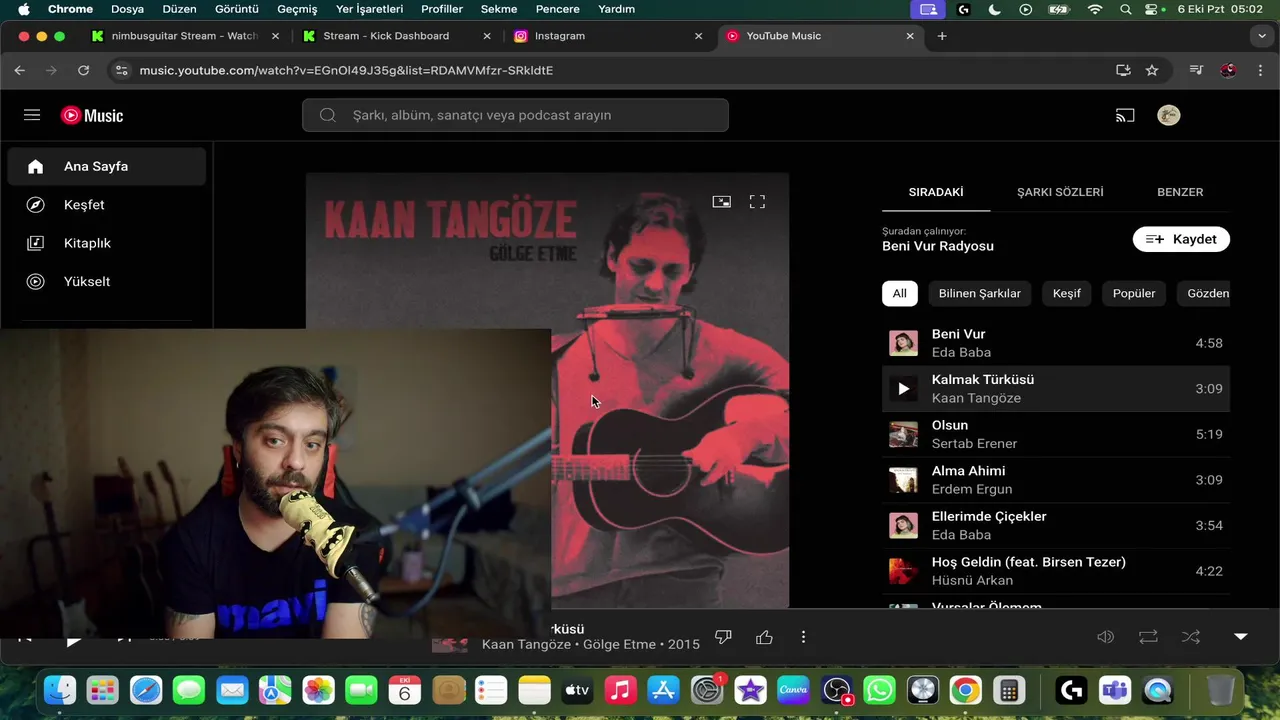Viewport: 1280px width, 720px height.
Task: Select Ellerimde Çiçekler in the queue
Action: (1056, 525)
